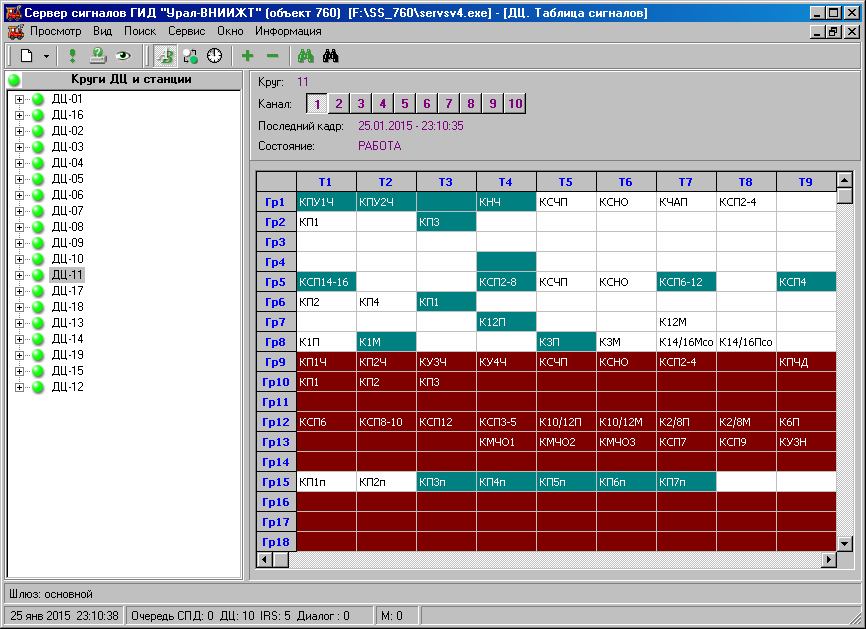Open the dropdown arrow beside new document icon
The width and height of the screenshot is (866, 629).
click(x=46, y=56)
